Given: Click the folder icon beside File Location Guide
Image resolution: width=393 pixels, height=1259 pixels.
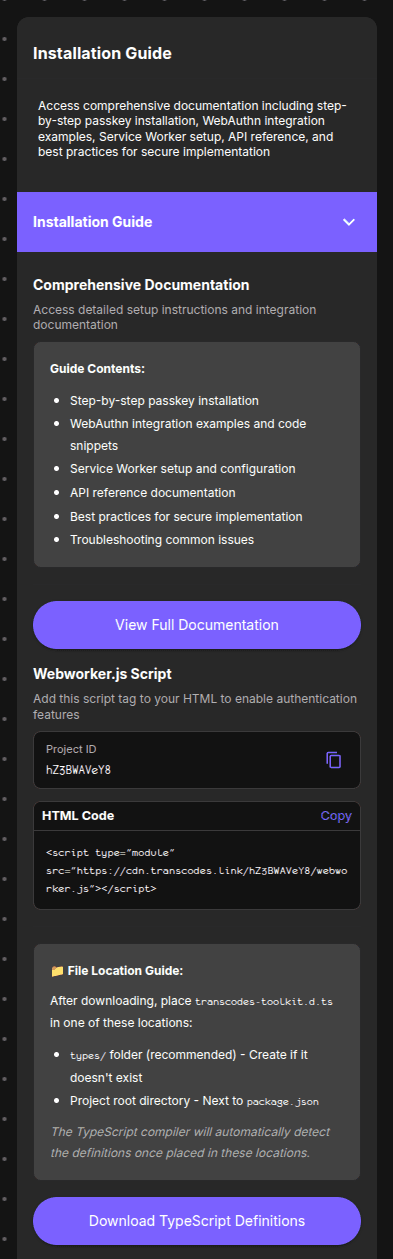Looking at the screenshot, I should 57,970.
